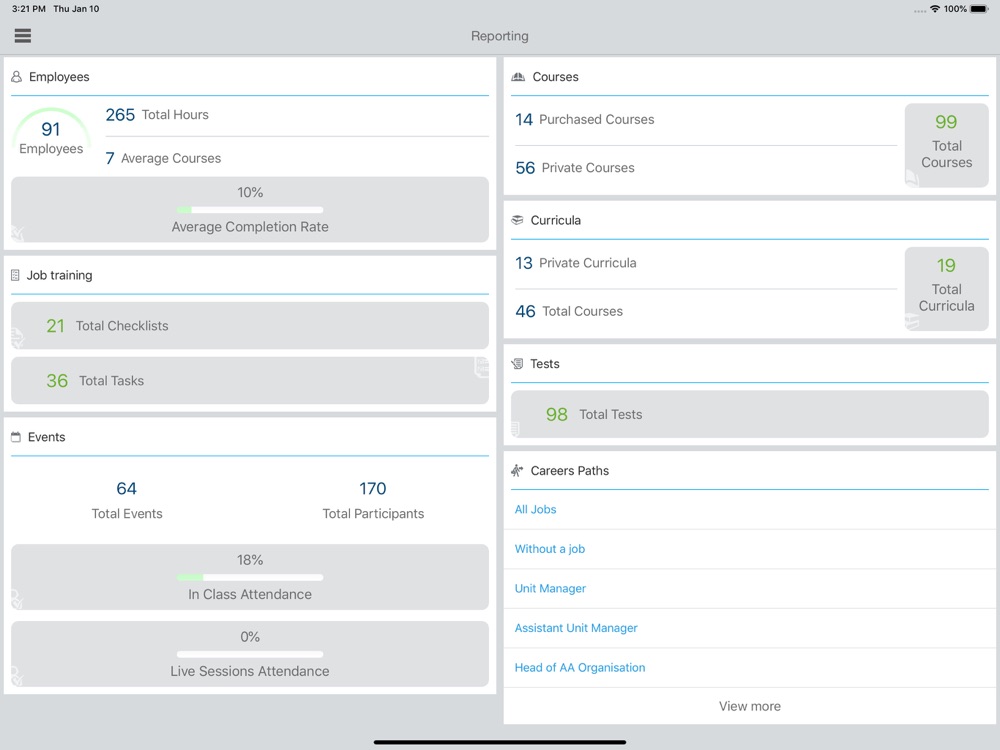Click the Careers Paths walking figure icon
The width and height of the screenshot is (1000, 750).
pyautogui.click(x=517, y=471)
